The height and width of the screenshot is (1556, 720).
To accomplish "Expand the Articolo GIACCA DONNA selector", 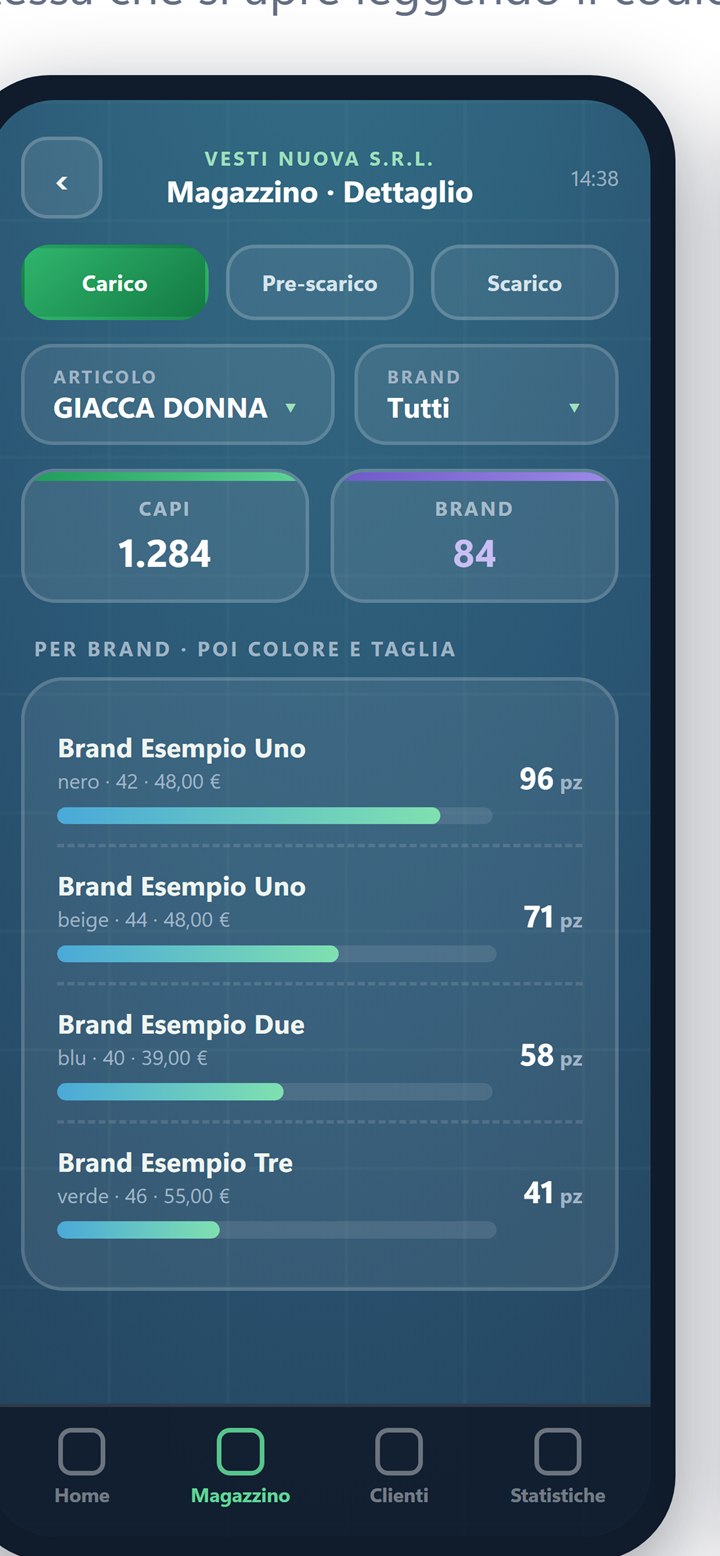I will pos(178,394).
